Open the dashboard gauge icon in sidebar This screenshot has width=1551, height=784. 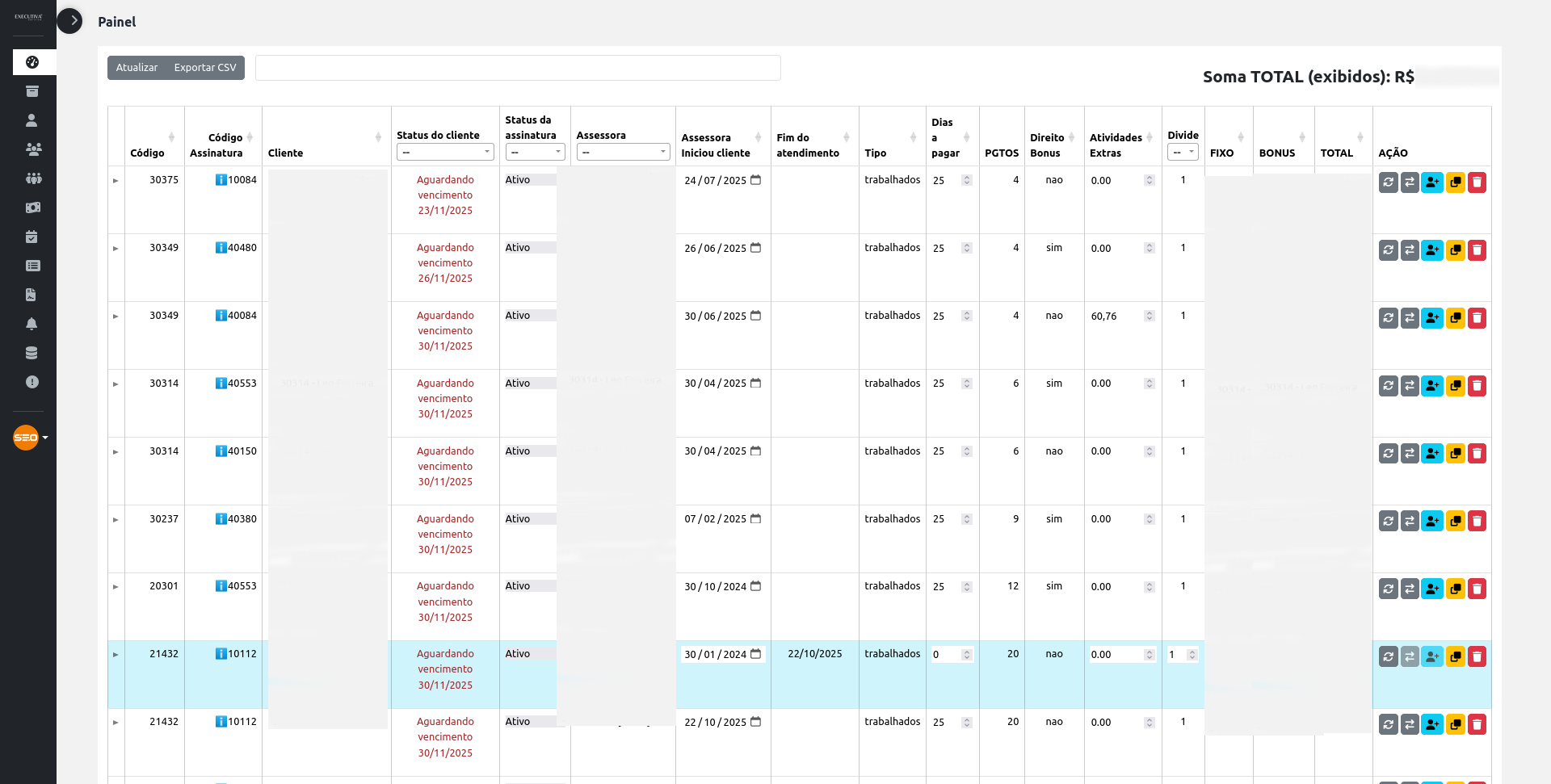pyautogui.click(x=32, y=62)
